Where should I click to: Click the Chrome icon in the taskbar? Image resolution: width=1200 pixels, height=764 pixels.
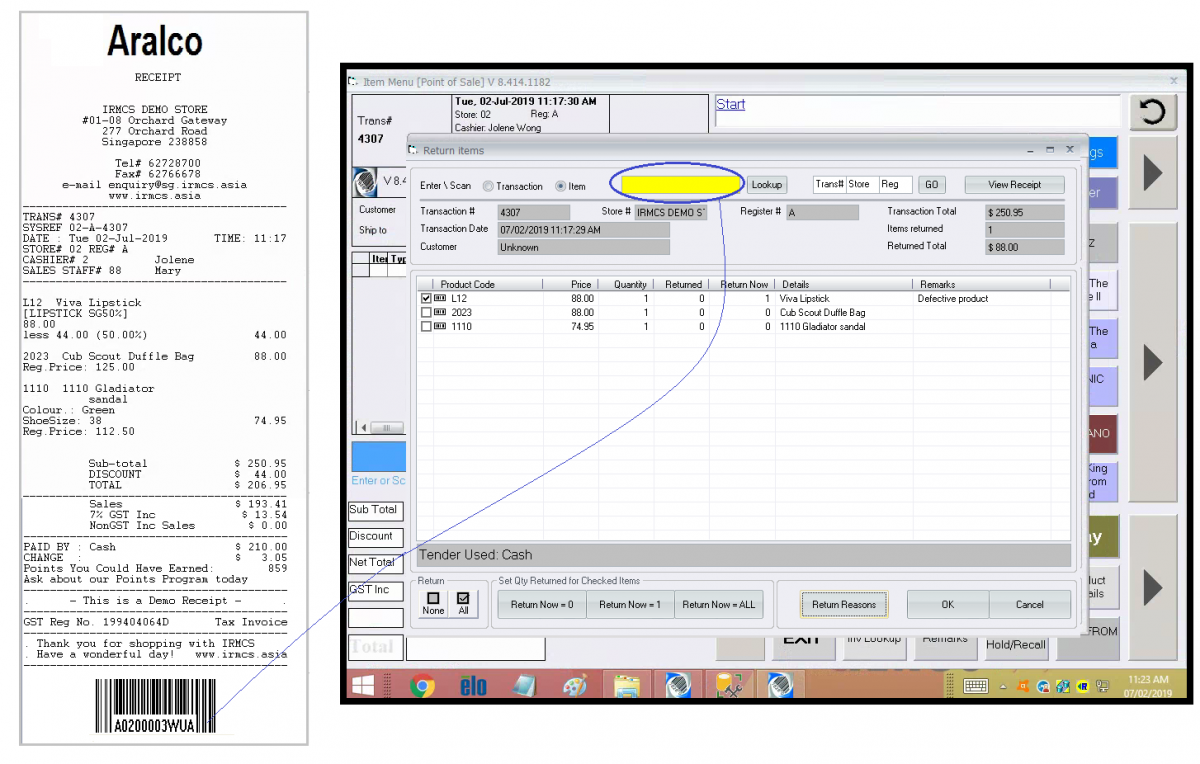pyautogui.click(x=423, y=686)
